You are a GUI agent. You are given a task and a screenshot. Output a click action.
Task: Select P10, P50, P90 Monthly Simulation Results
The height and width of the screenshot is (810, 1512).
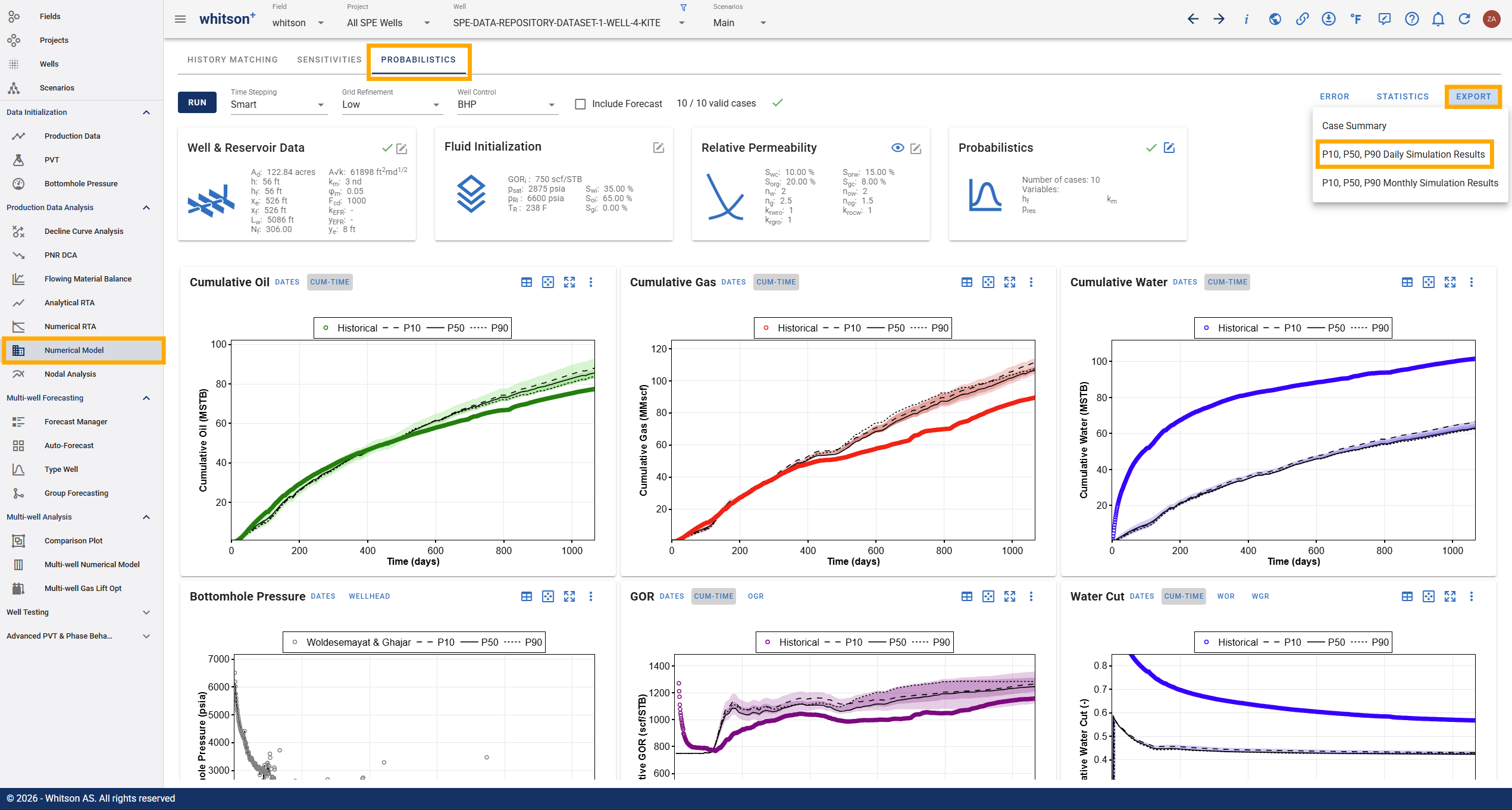point(1410,183)
